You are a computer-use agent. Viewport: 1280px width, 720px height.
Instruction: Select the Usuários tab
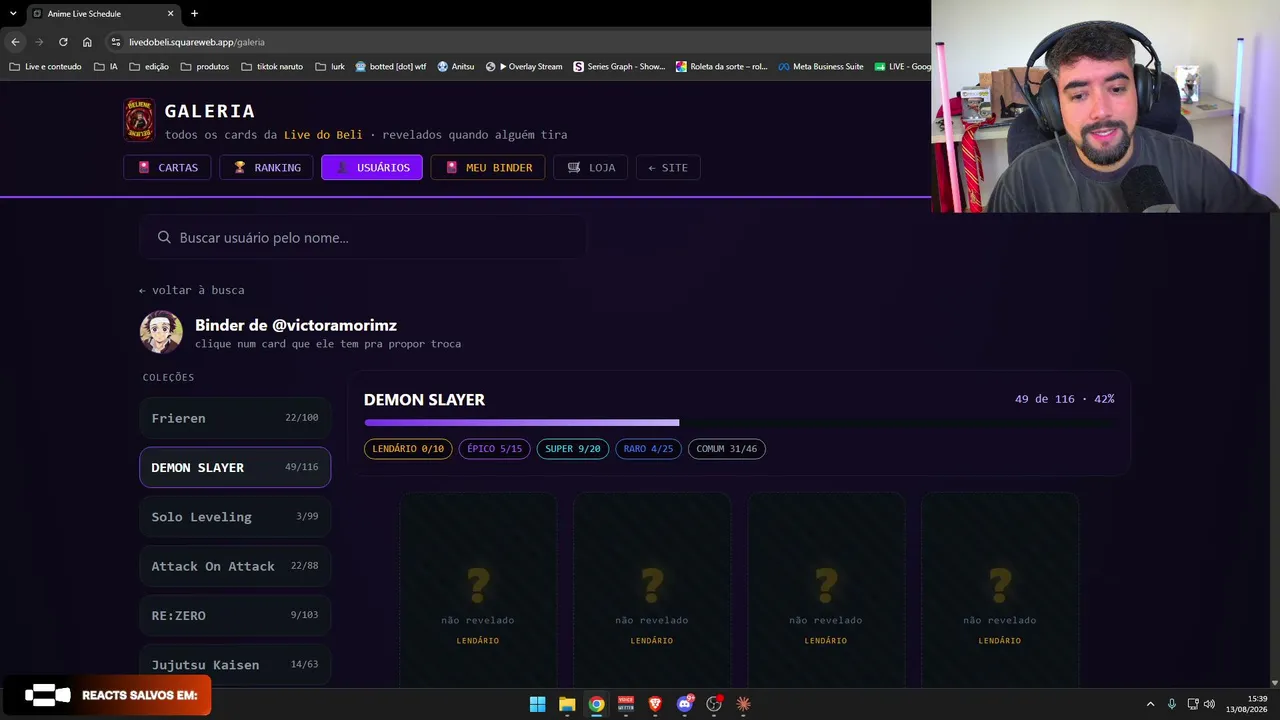coord(372,168)
